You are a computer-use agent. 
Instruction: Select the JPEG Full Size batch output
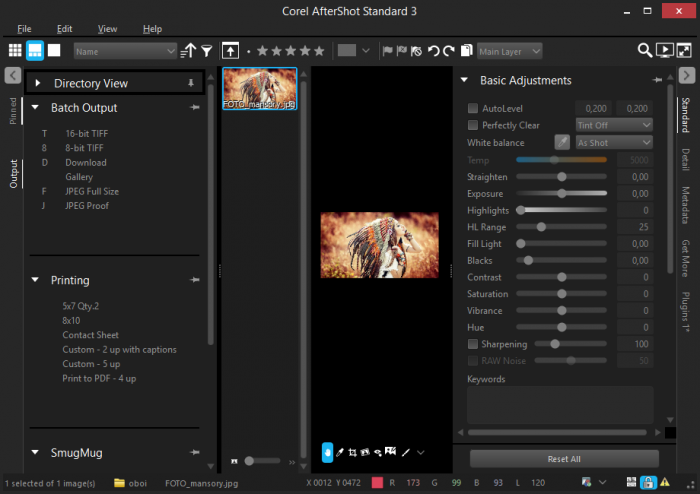tap(92, 190)
